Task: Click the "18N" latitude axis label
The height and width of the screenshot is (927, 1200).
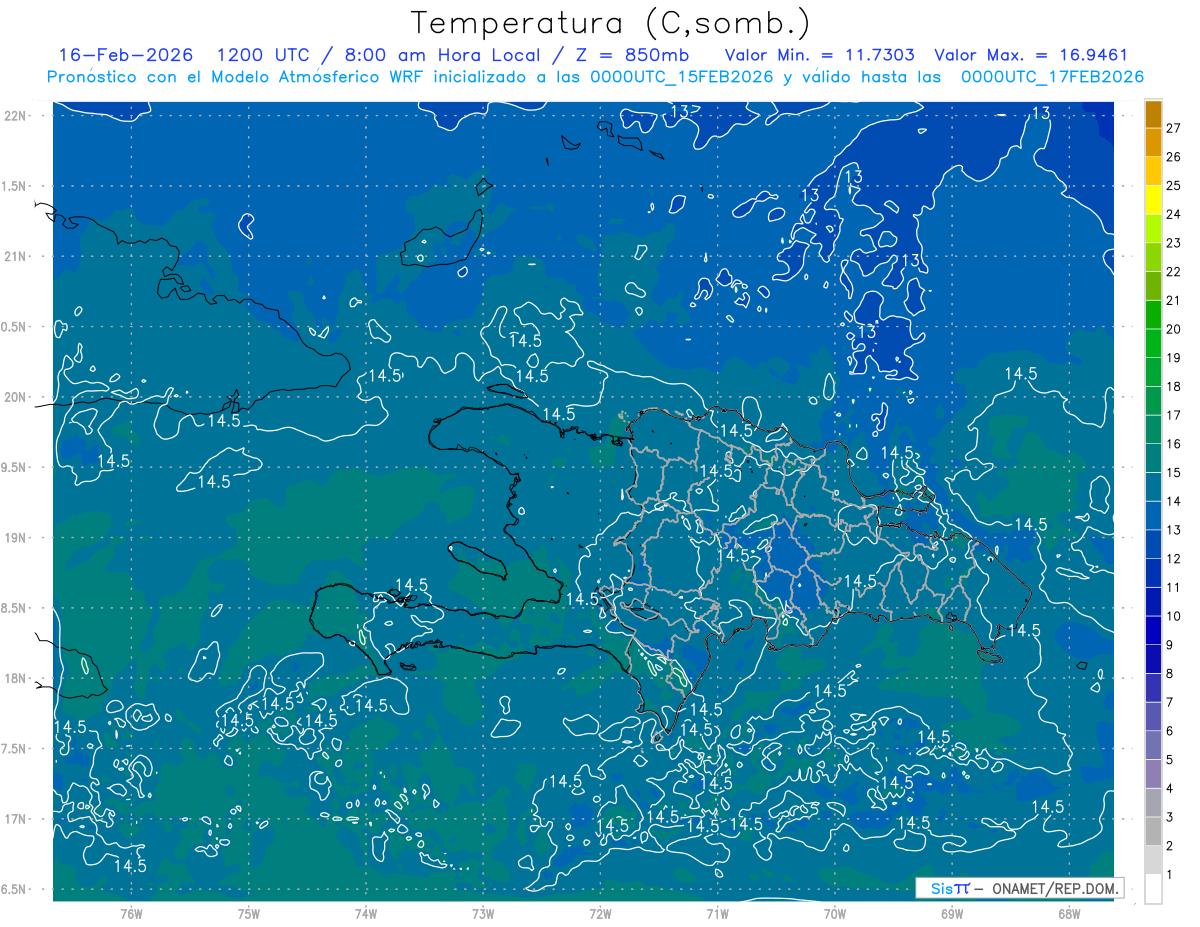Action: pos(15,678)
